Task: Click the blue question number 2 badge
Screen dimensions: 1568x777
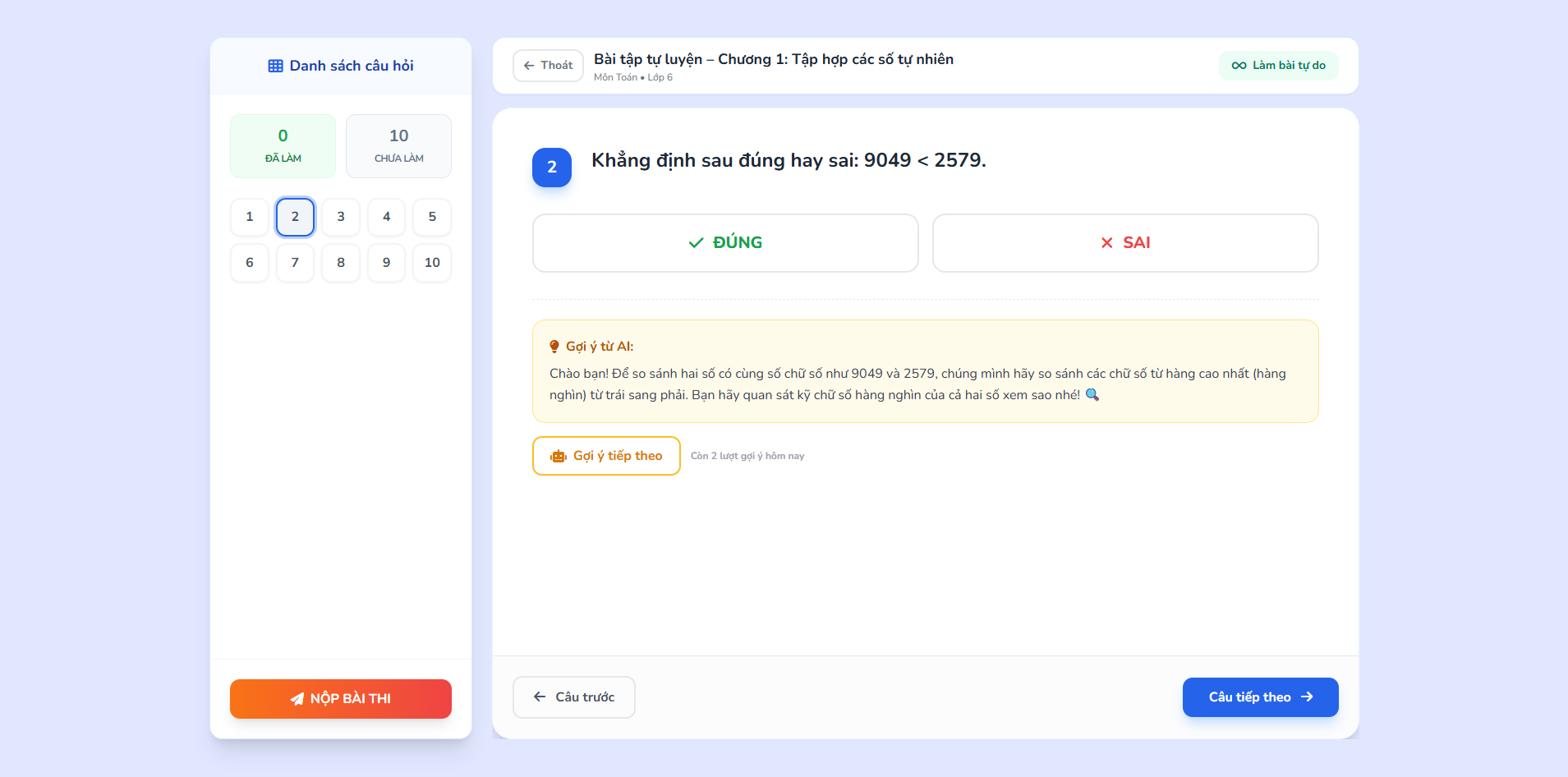Action: click(x=552, y=168)
